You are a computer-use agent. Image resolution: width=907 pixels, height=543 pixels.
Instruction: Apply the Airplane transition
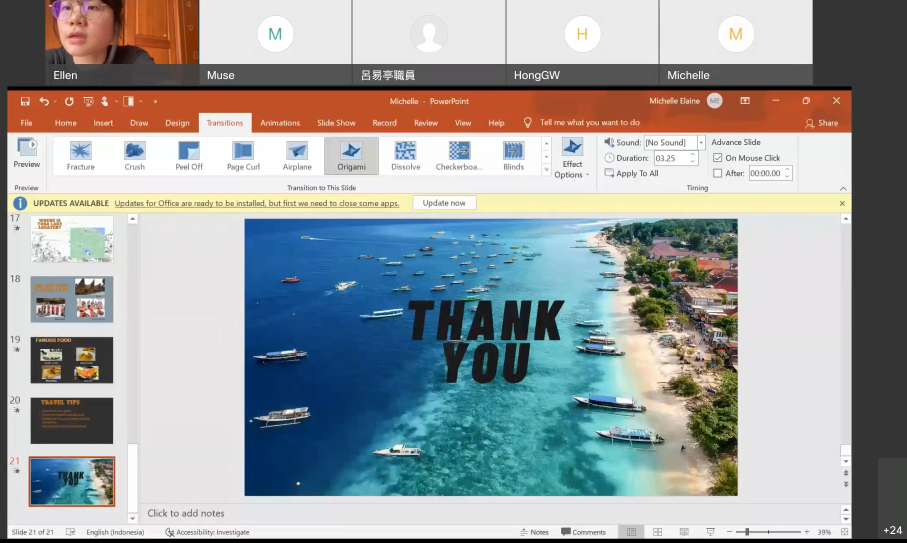(297, 156)
